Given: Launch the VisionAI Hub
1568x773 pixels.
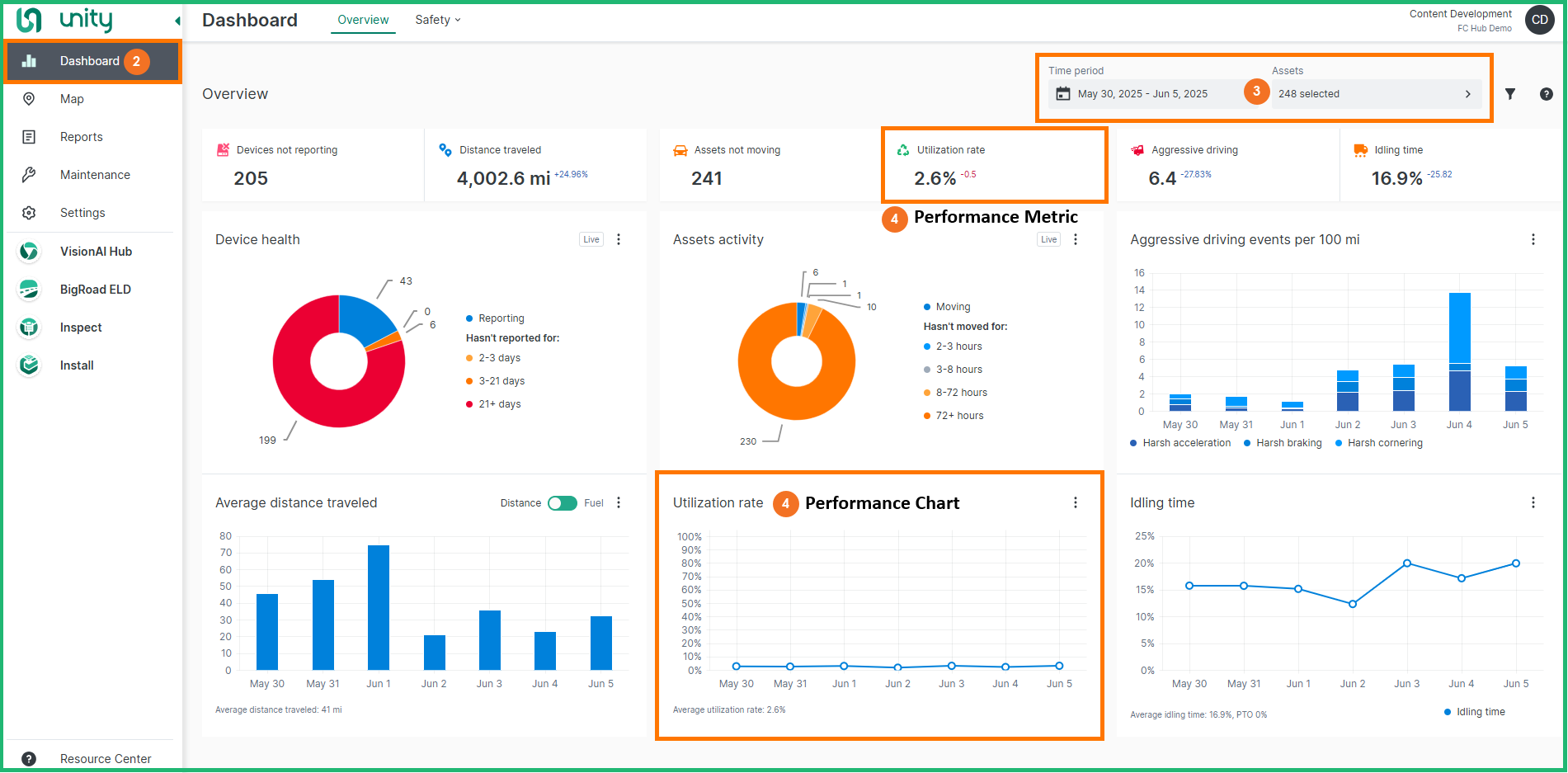Looking at the screenshot, I should coord(96,251).
